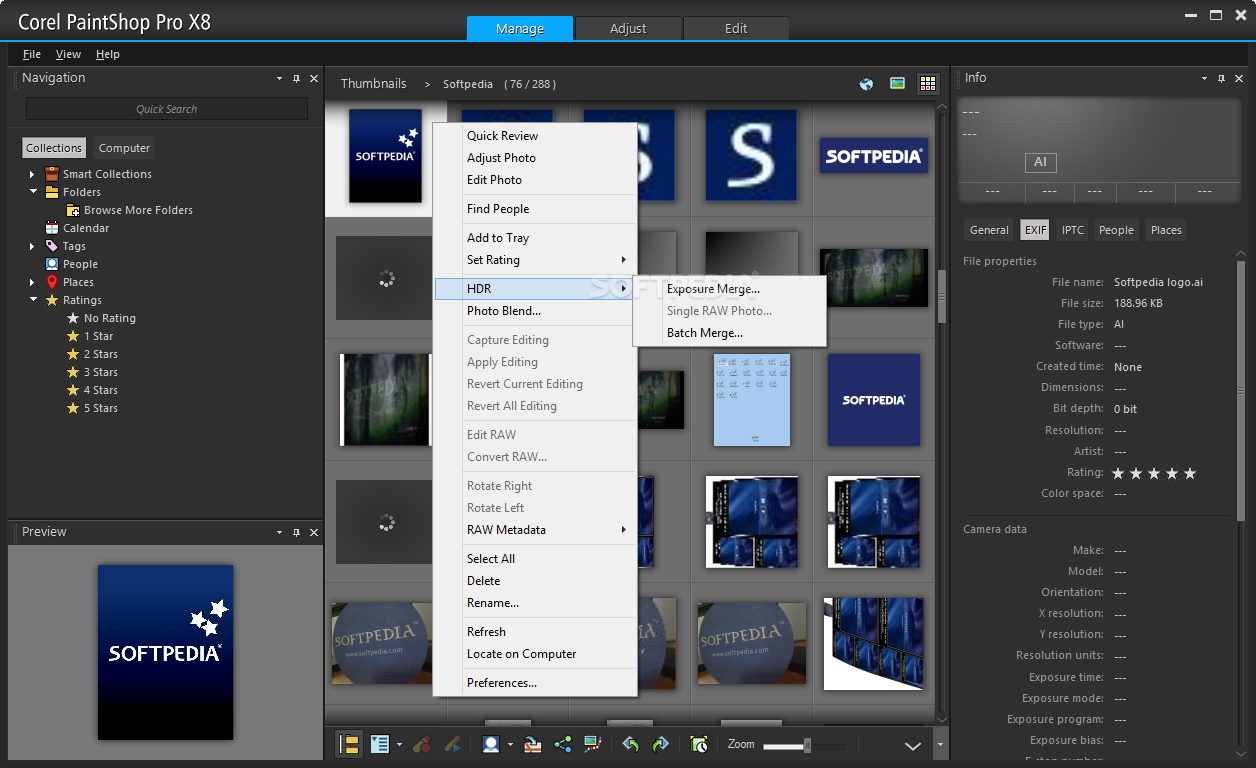Pin the Info panel

(1221, 78)
